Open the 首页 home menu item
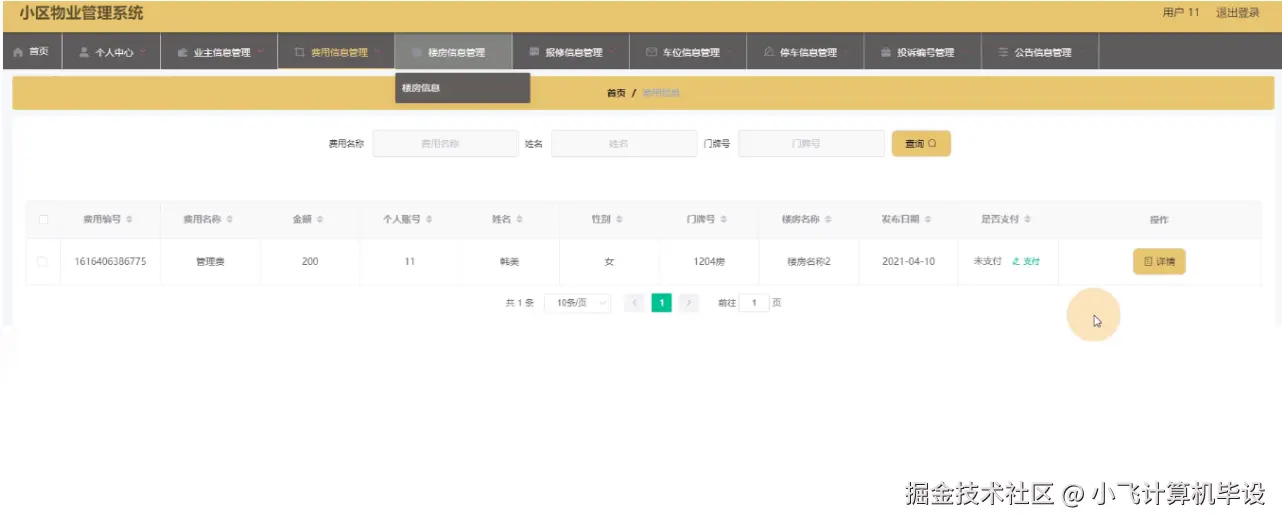 (x=31, y=52)
